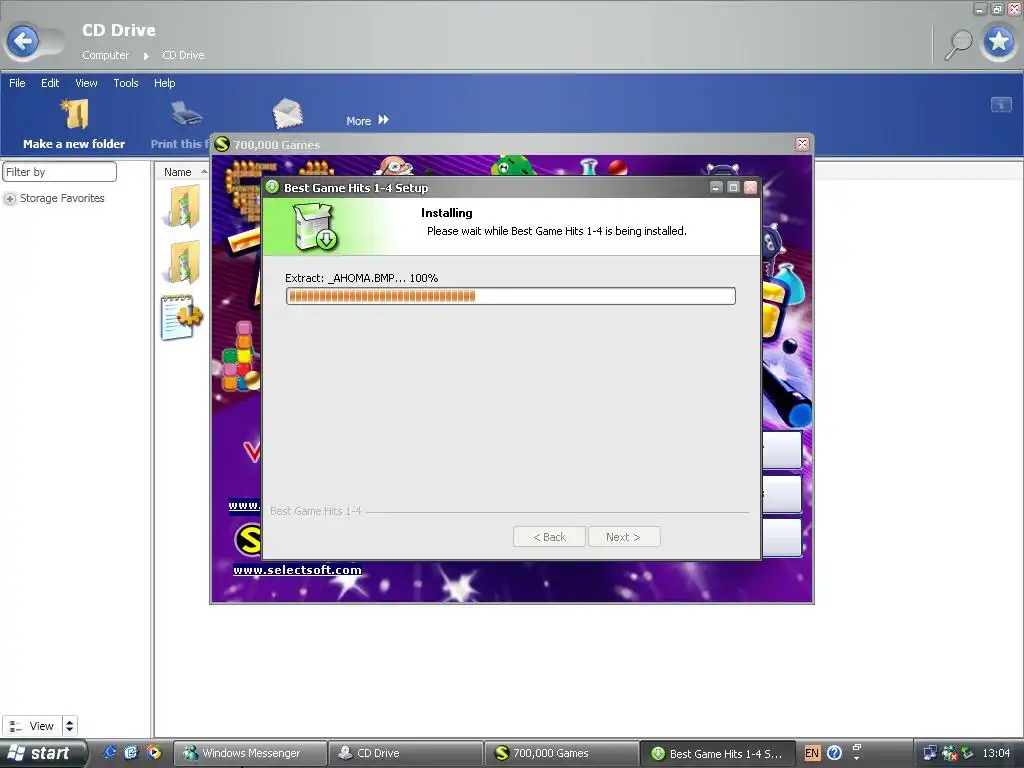Select the setup information file icon
Screen dimensions: 1024x768
pos(181,317)
